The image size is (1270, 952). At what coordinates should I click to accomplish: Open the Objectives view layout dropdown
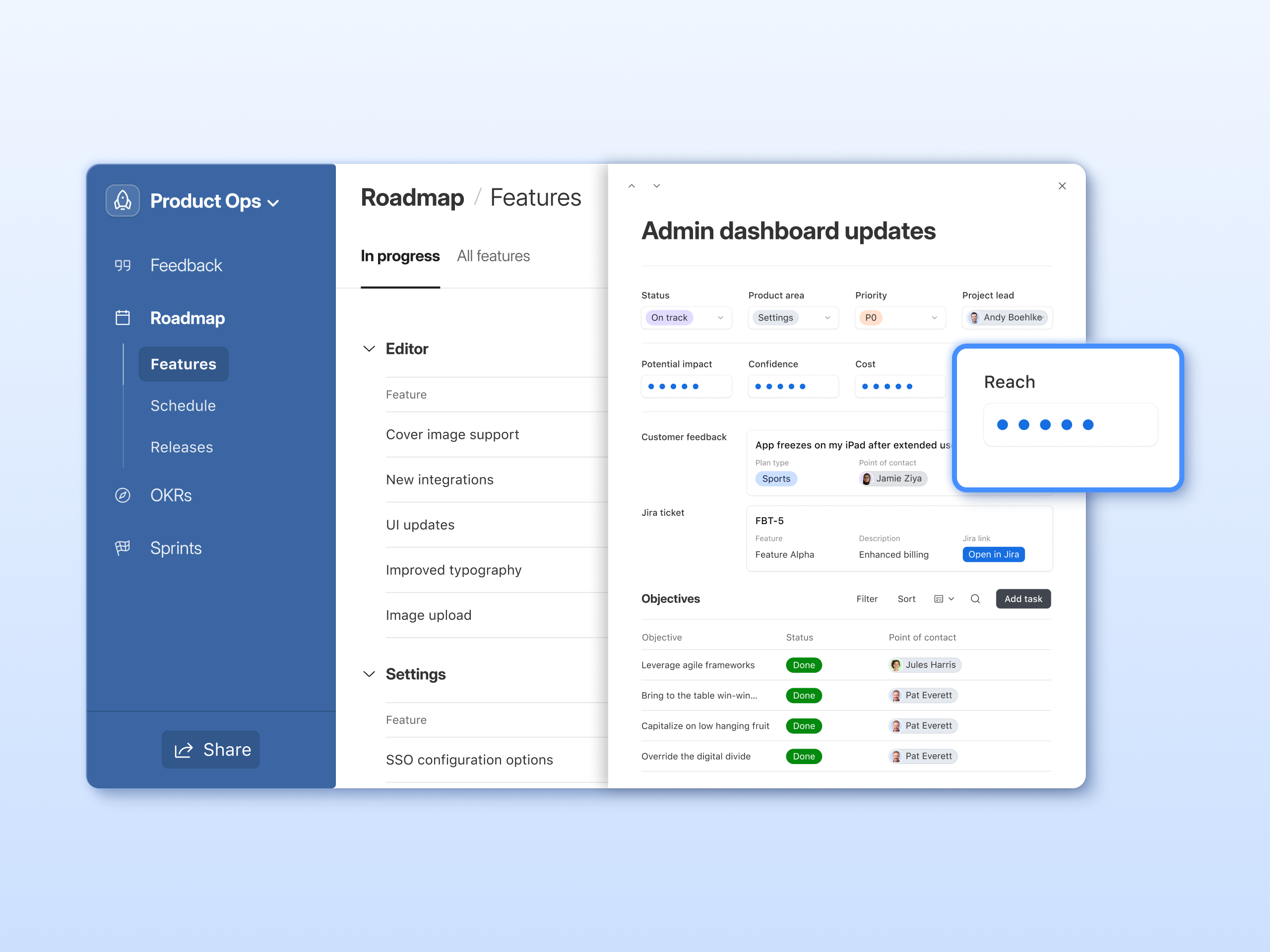(x=944, y=598)
